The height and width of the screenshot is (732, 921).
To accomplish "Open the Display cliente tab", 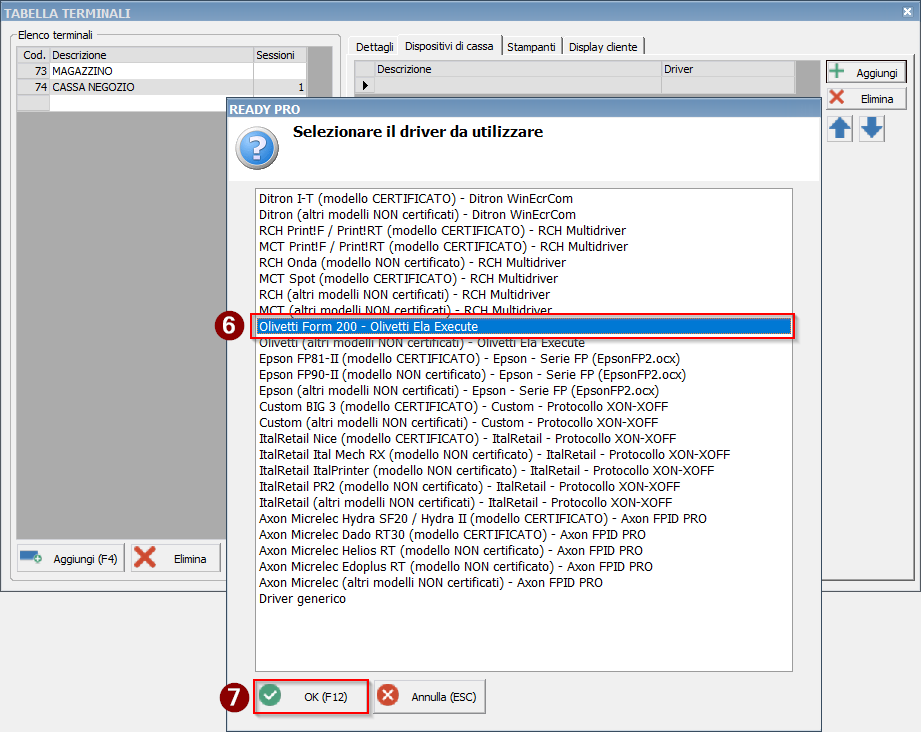I will (603, 47).
